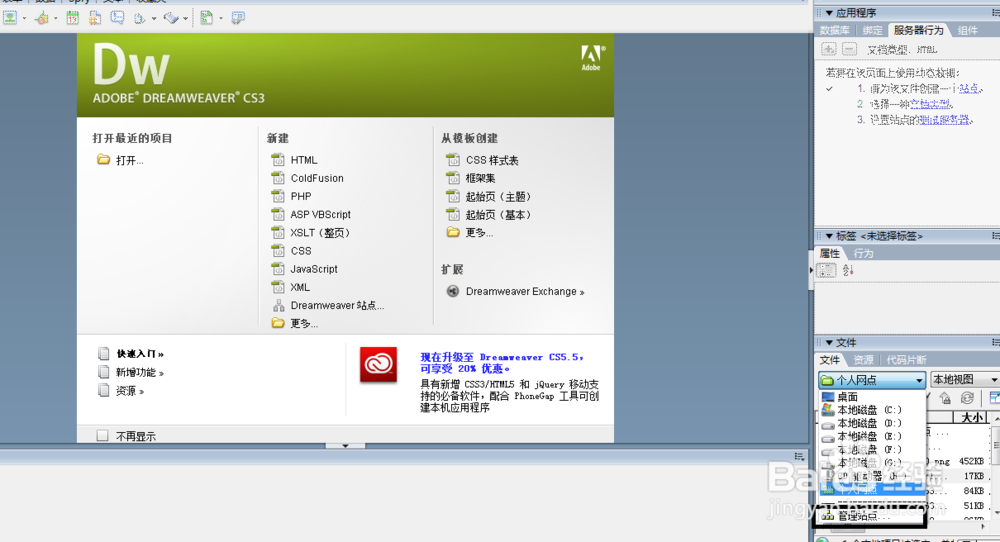The width and height of the screenshot is (1000, 542).
Task: Open the Images icon dropdown arrow
Action: pyautogui.click(x=24, y=18)
